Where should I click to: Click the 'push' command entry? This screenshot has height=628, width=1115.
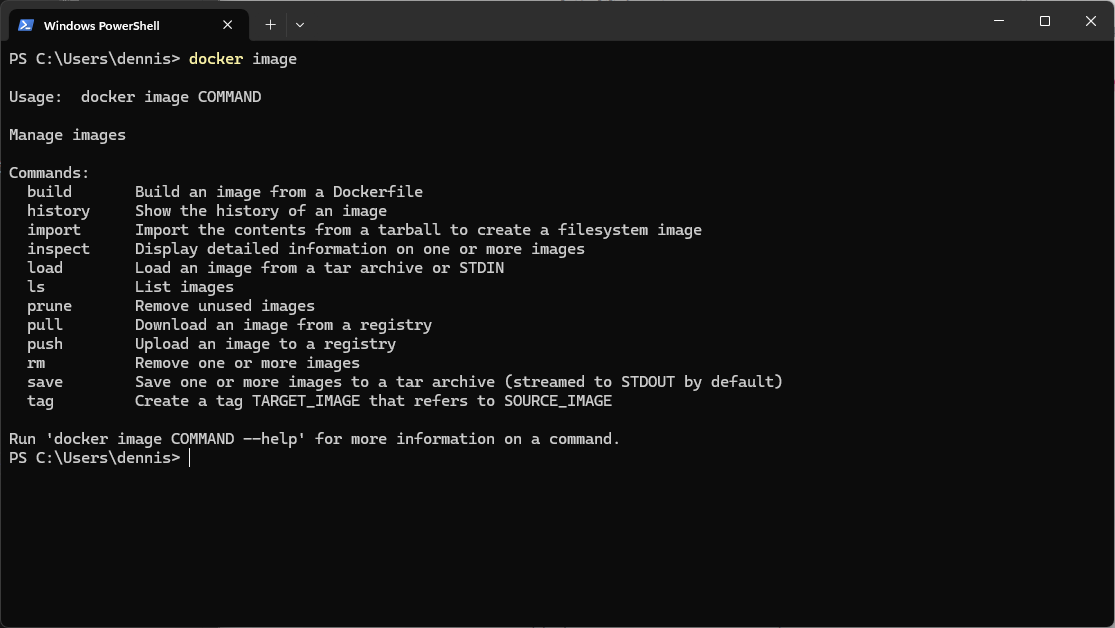point(44,343)
